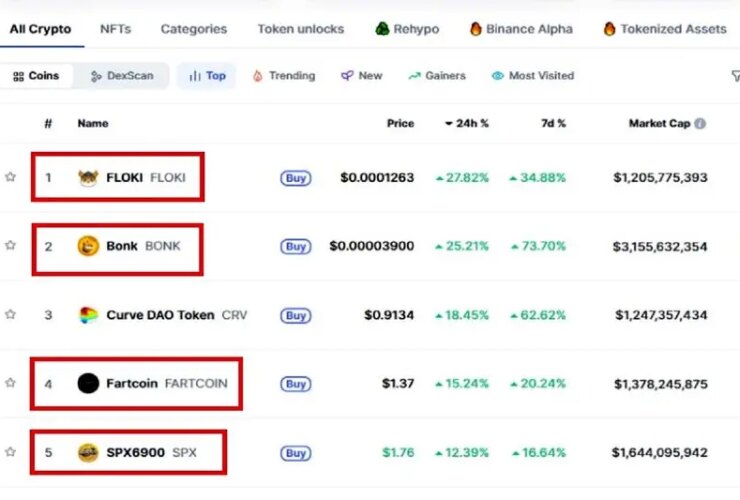Click Buy button for Curve DAO Token
The height and width of the screenshot is (500, 740).
(x=296, y=315)
